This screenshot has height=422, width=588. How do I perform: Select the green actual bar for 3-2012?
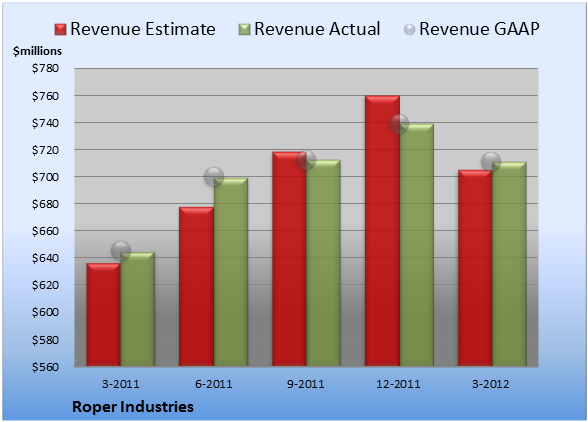[509, 264]
